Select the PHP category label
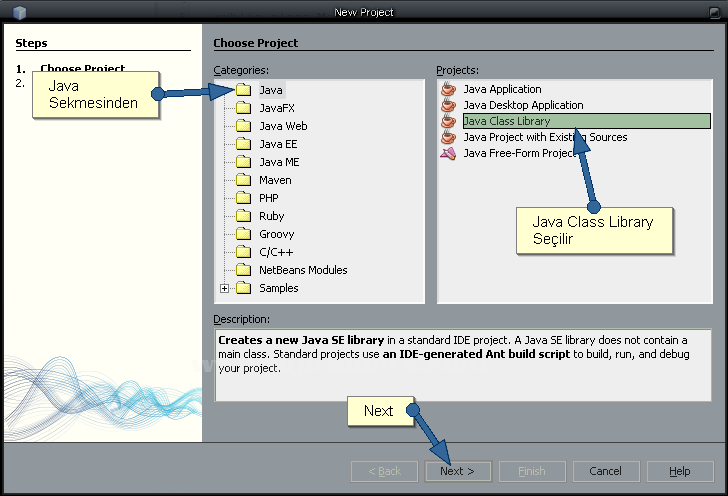728x496 pixels. point(269,198)
